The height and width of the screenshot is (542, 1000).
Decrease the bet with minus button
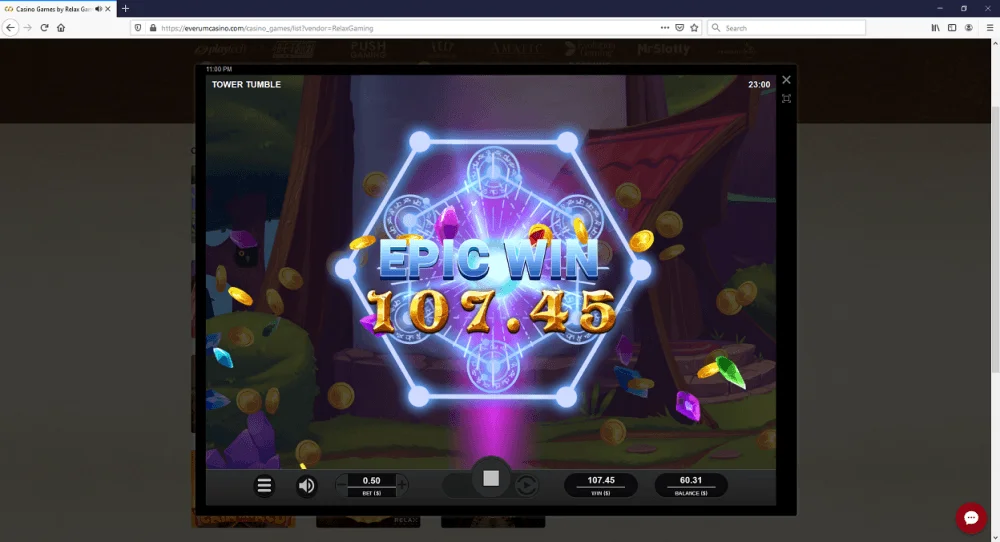point(342,485)
